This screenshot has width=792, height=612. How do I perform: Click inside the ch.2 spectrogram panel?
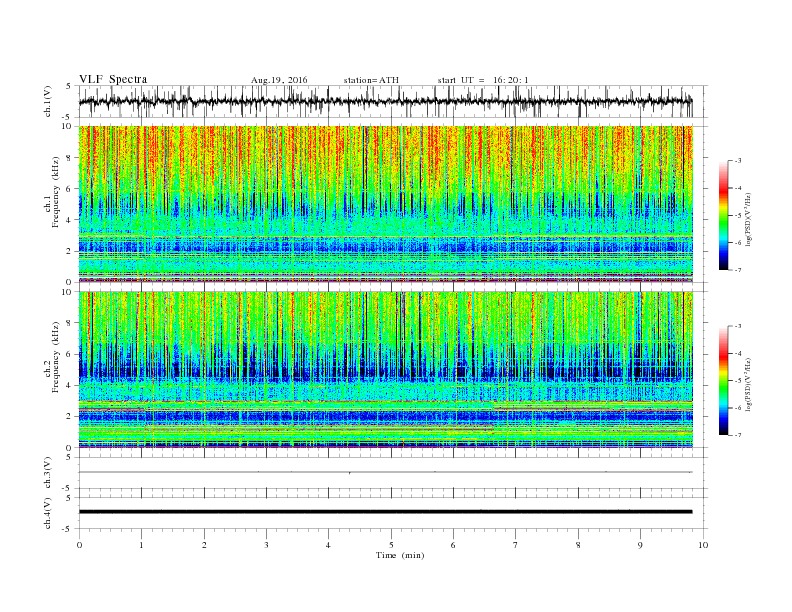[x=385, y=370]
